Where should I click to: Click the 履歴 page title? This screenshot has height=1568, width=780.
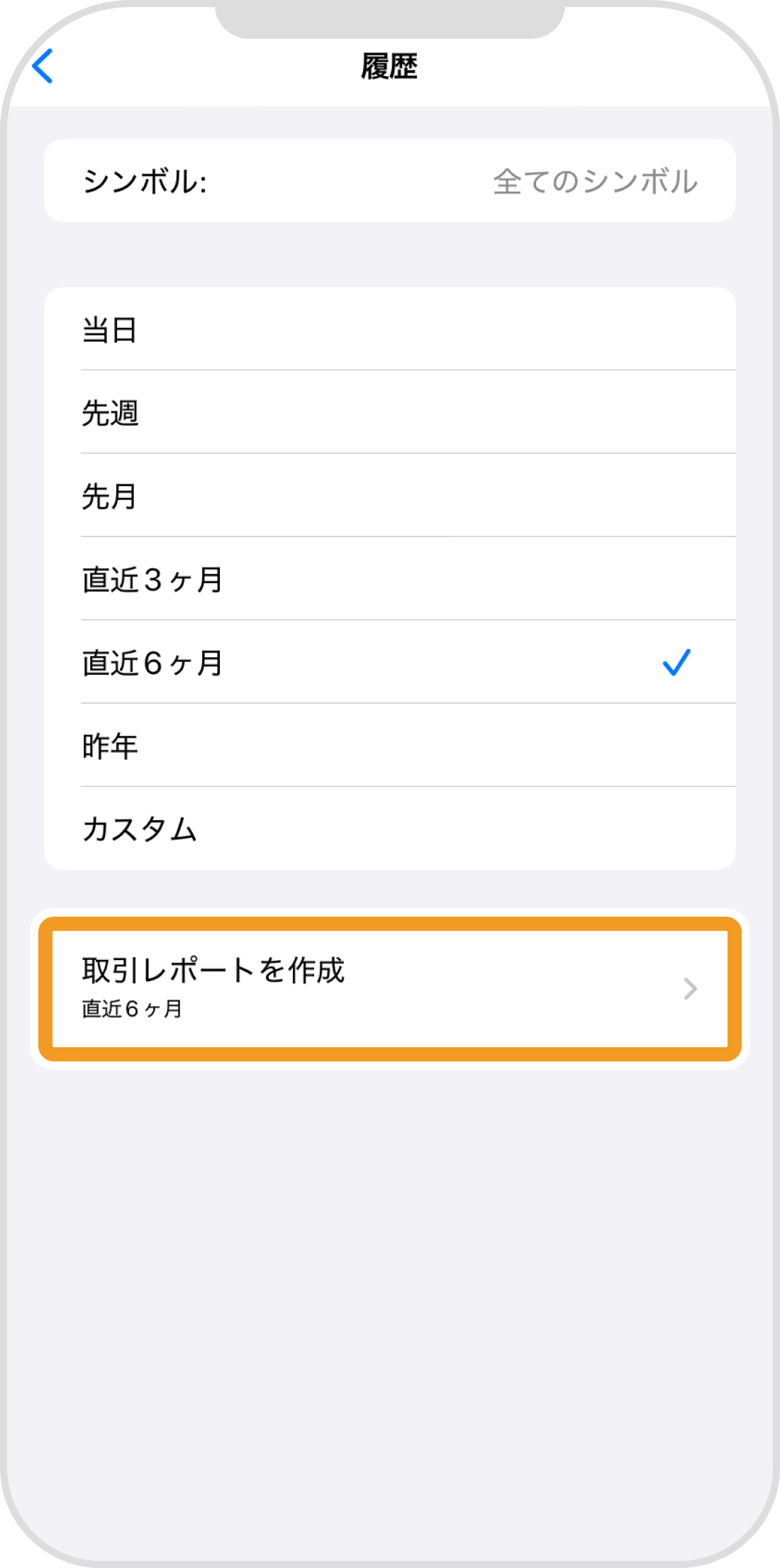[389, 67]
